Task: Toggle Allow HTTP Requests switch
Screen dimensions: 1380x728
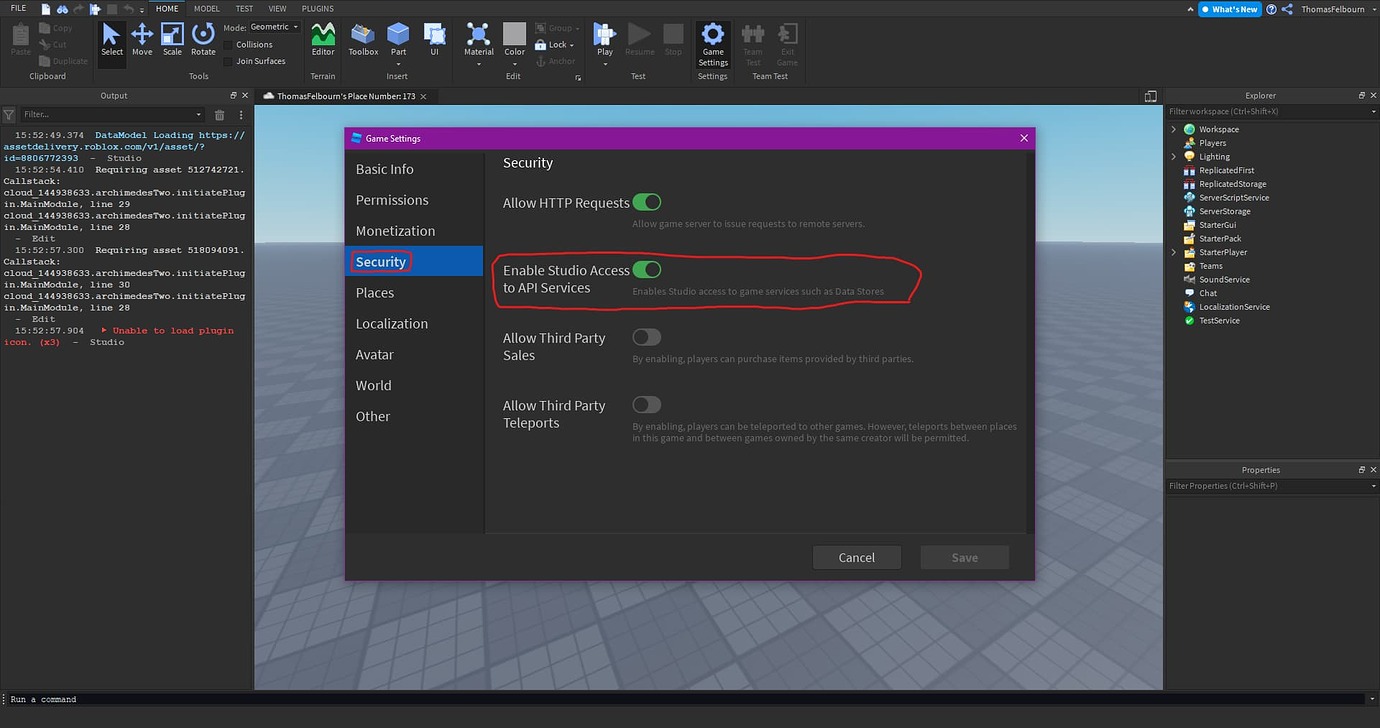Action: (x=647, y=202)
